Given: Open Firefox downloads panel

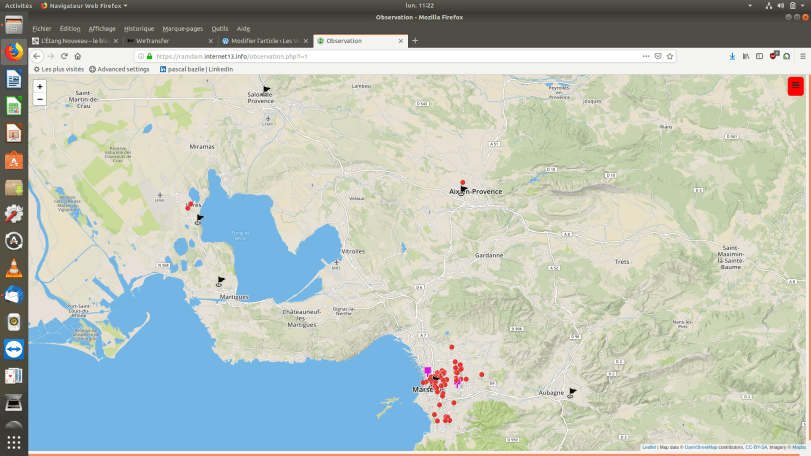Looking at the screenshot, I should point(733,56).
